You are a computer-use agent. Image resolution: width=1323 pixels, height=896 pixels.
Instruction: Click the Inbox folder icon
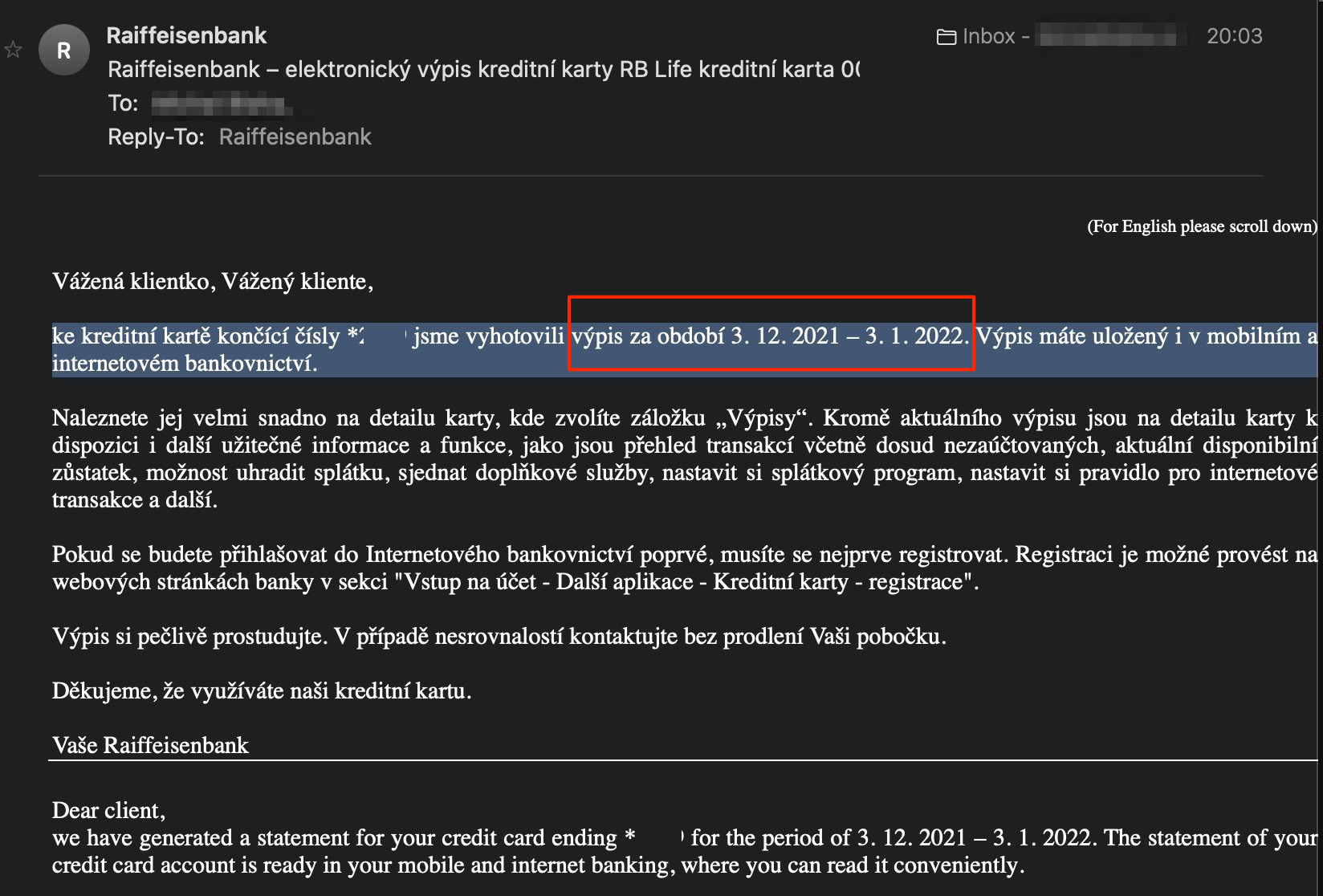pyautogui.click(x=946, y=37)
